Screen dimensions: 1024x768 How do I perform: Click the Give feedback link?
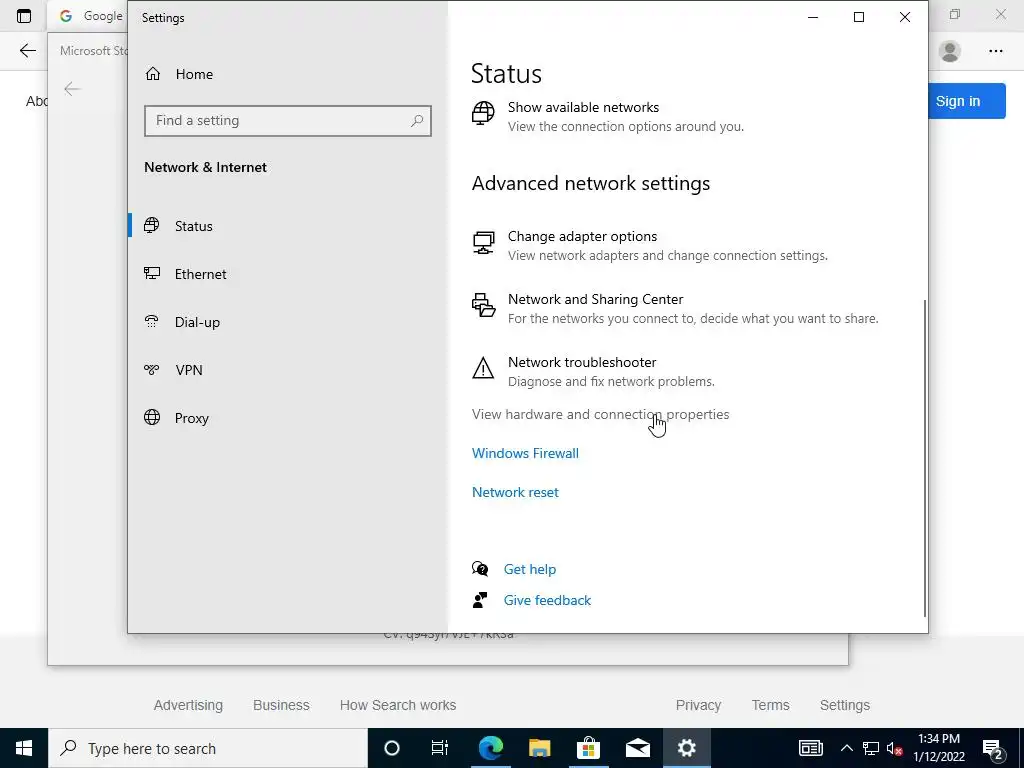tap(547, 601)
